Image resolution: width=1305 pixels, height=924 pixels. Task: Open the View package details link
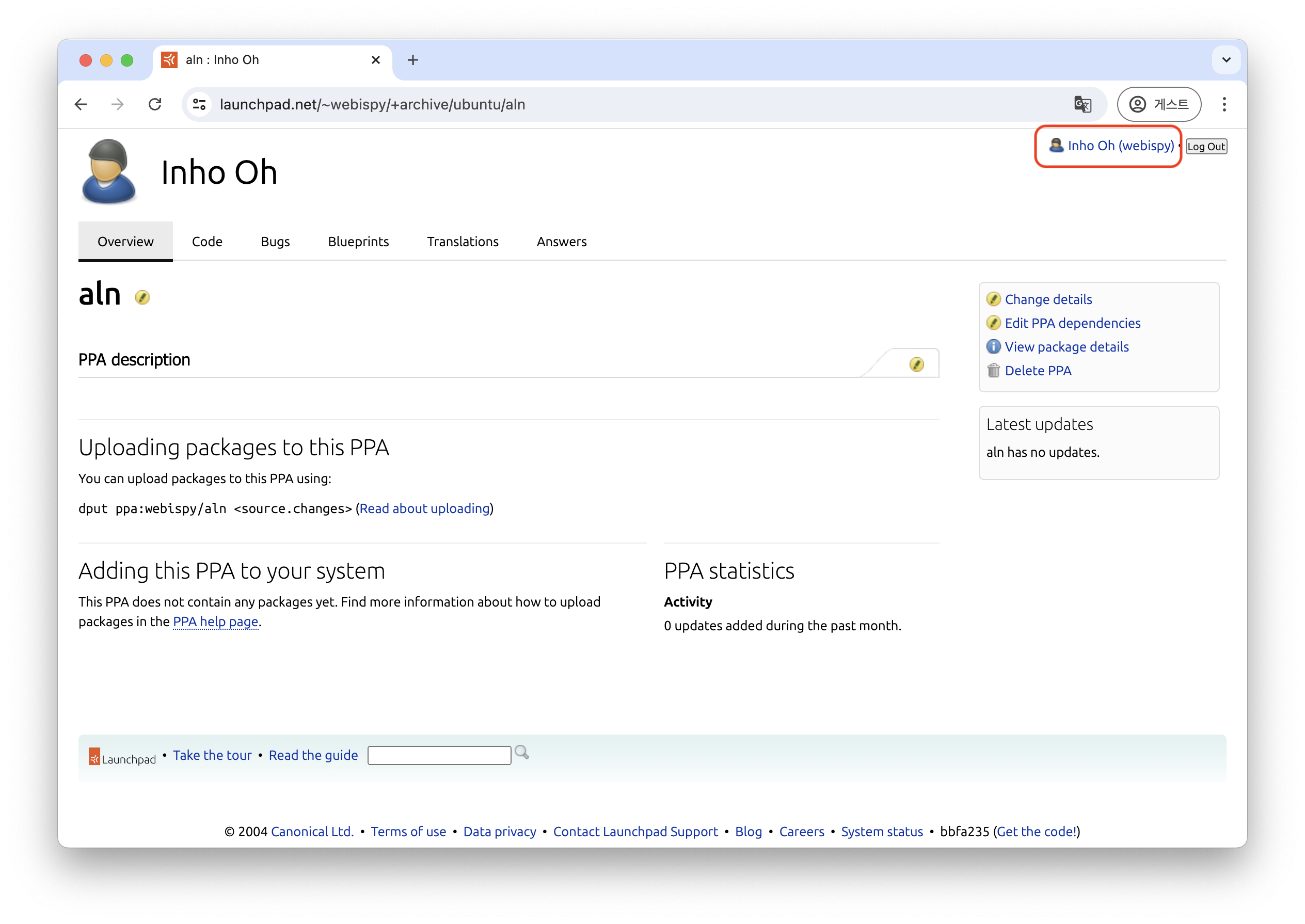[1066, 346]
